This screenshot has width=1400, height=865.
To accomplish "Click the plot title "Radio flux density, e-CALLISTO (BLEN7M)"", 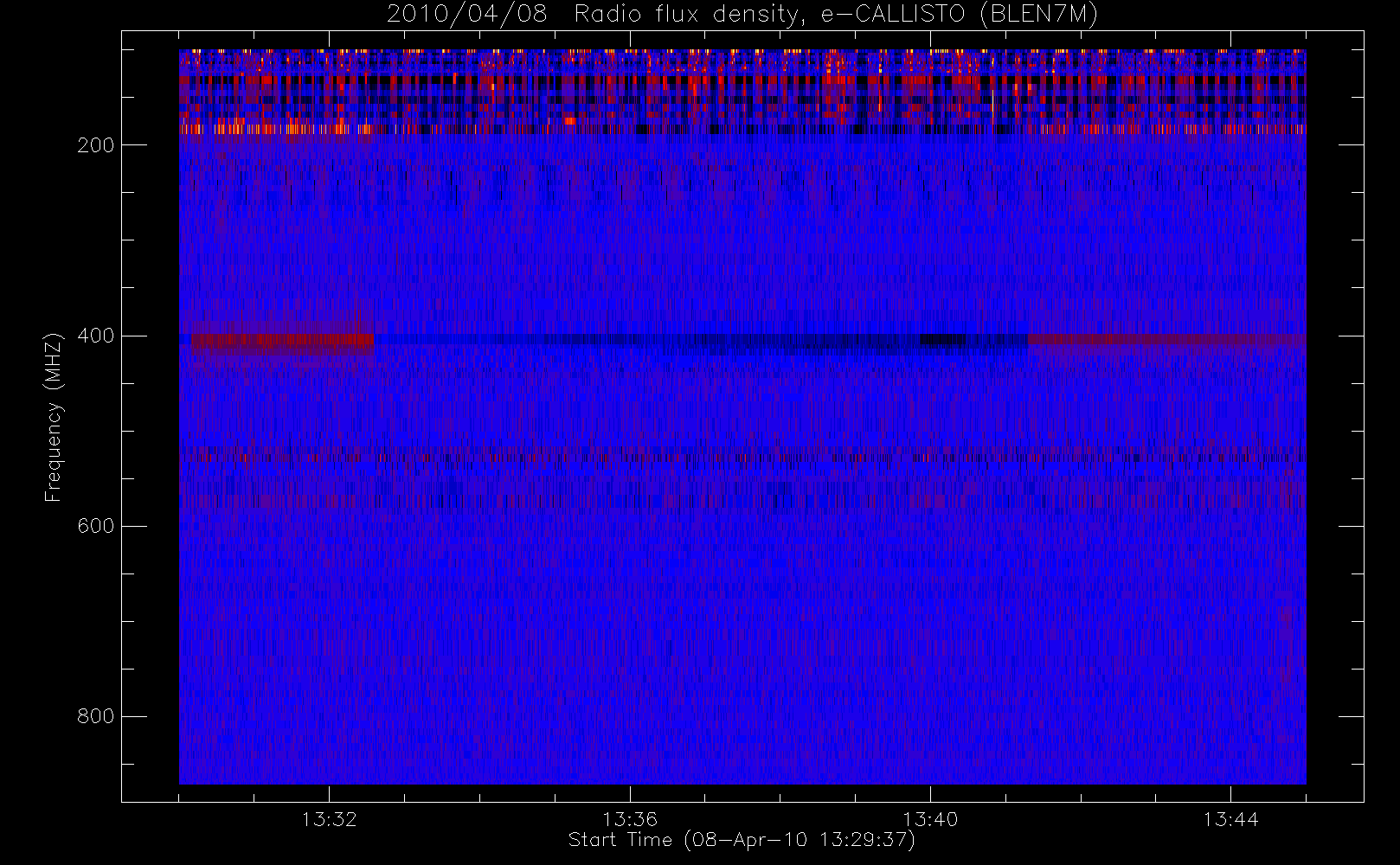I will (x=836, y=15).
